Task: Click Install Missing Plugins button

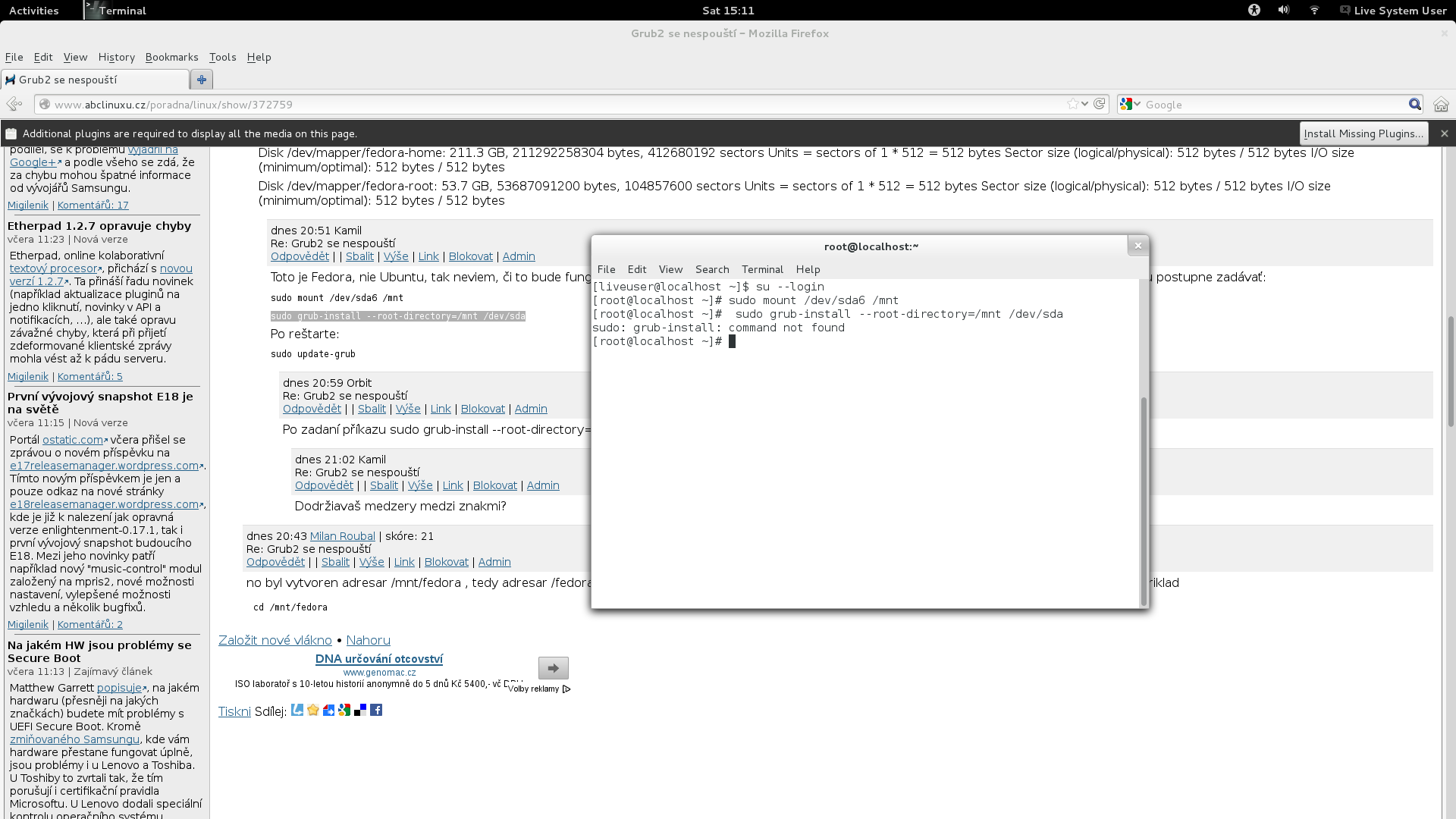Action: (x=1363, y=133)
